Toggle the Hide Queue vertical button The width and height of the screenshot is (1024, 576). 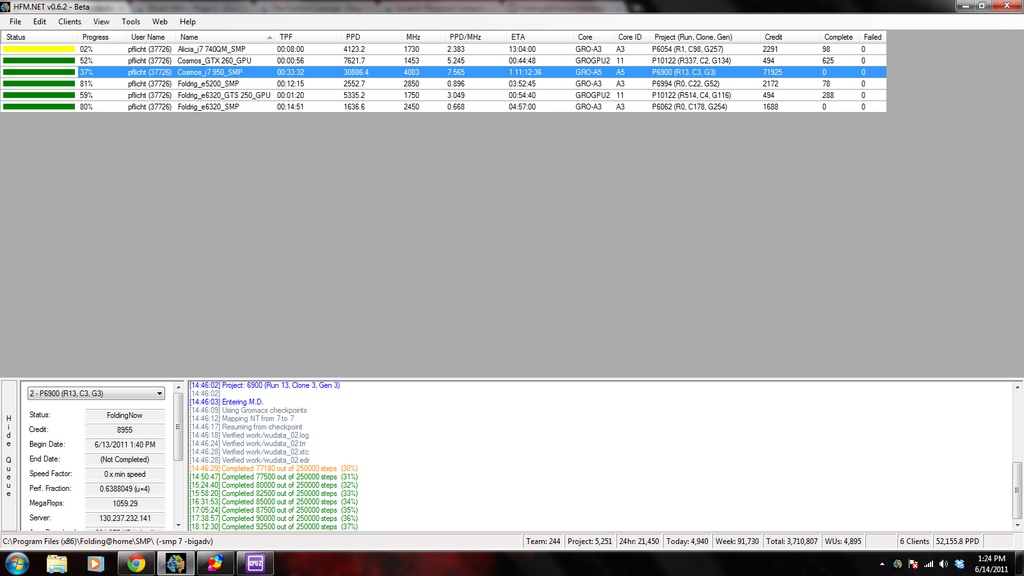point(8,456)
